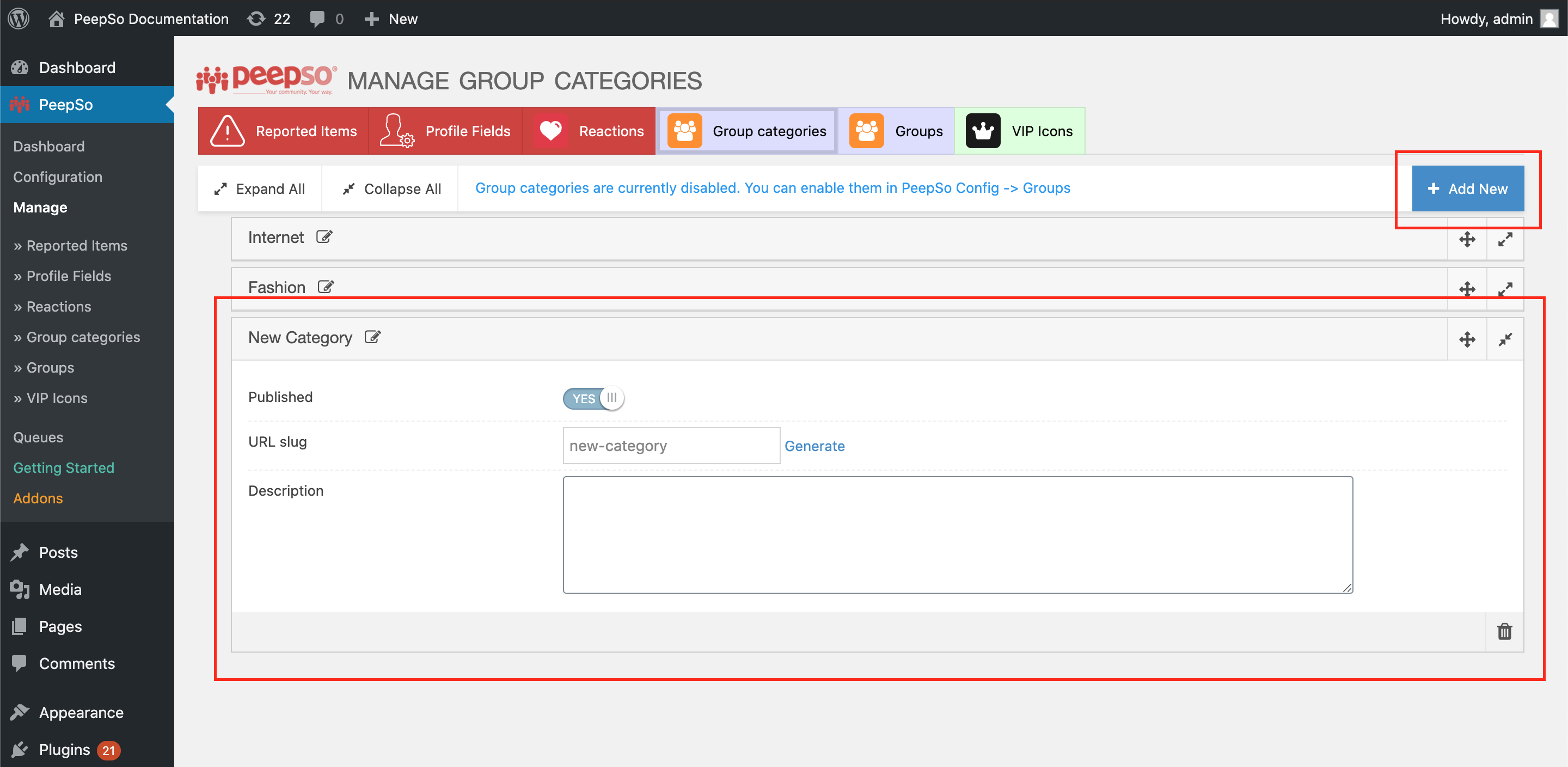Click Collapse All categories

click(x=390, y=189)
